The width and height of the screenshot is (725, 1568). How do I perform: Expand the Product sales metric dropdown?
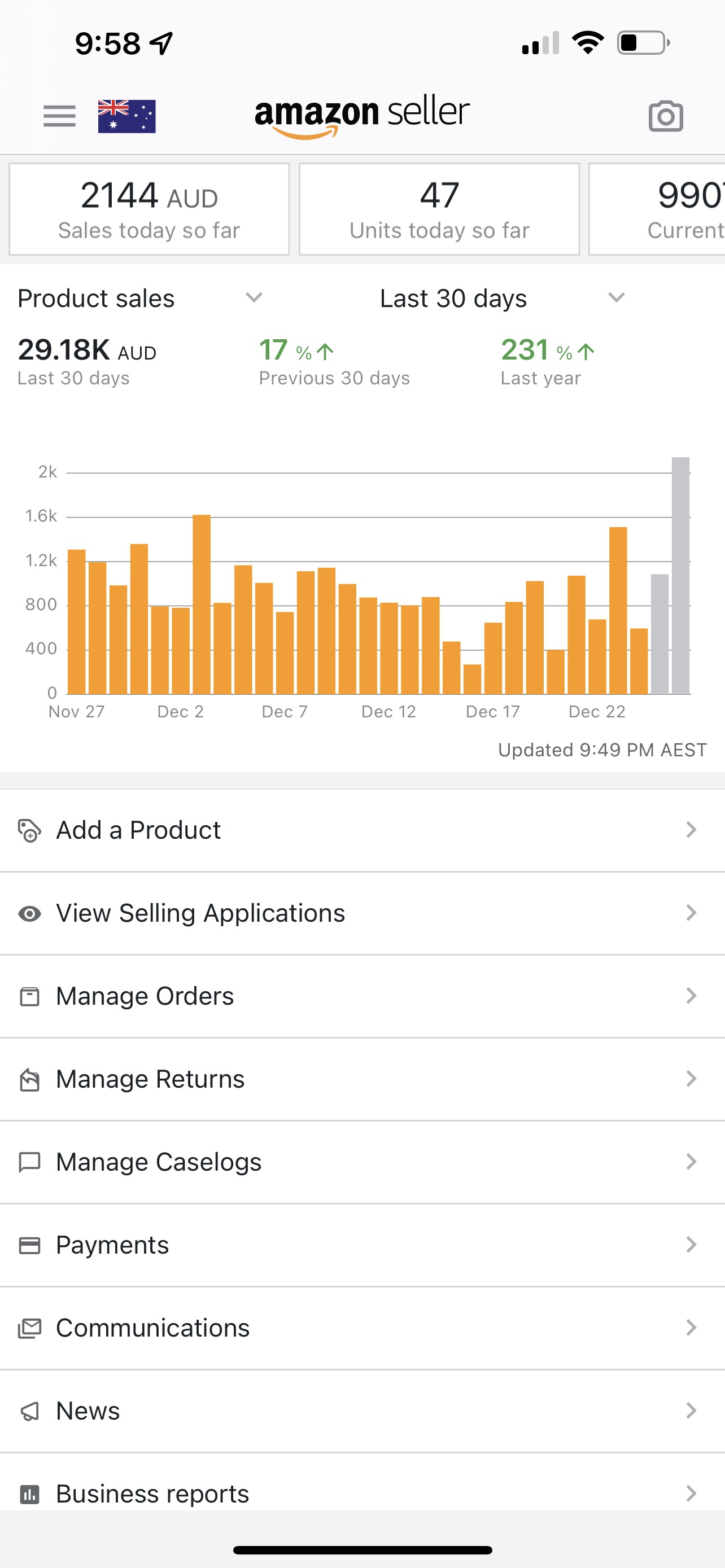coord(253,297)
